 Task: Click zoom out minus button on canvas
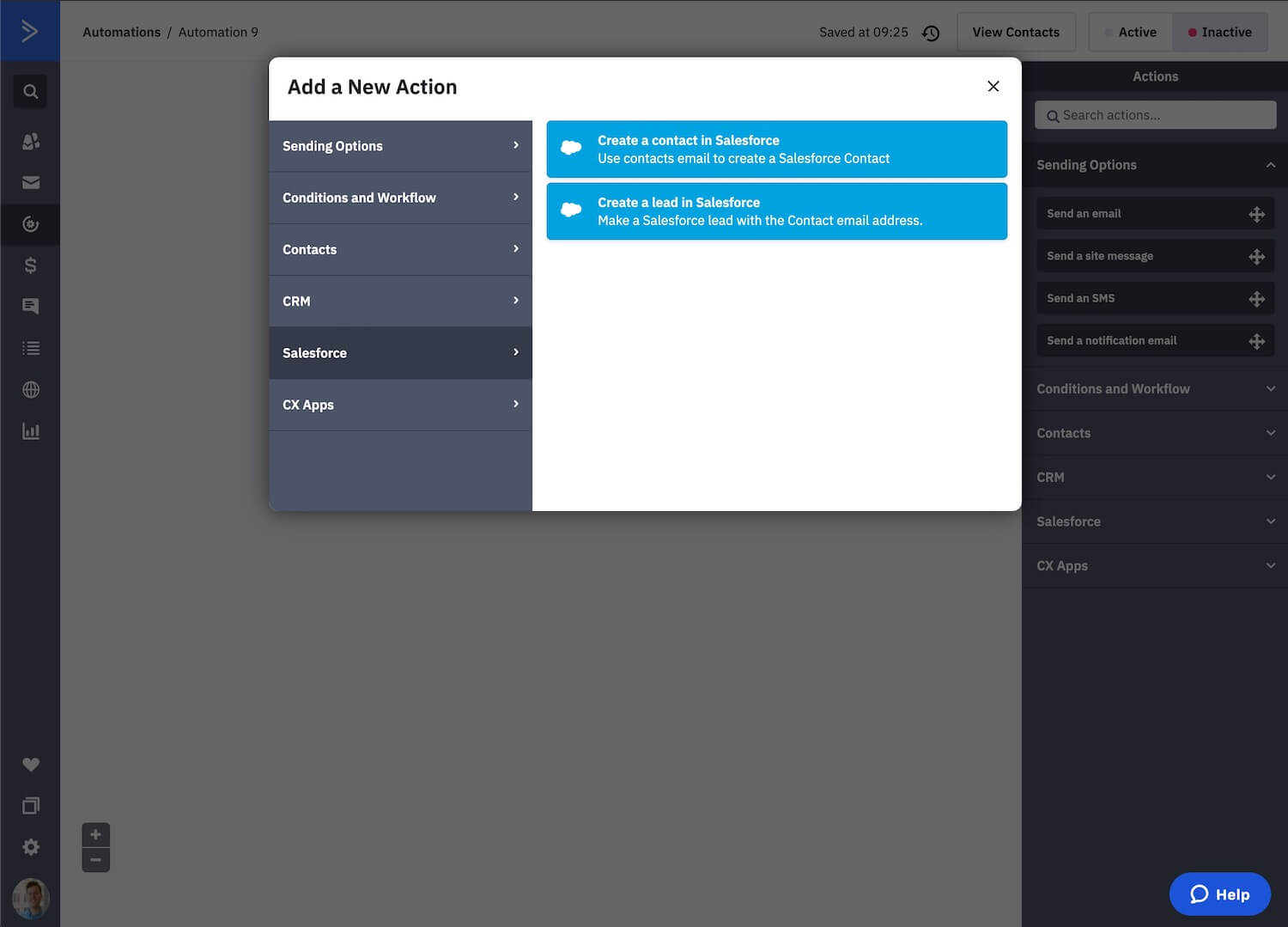(95, 860)
